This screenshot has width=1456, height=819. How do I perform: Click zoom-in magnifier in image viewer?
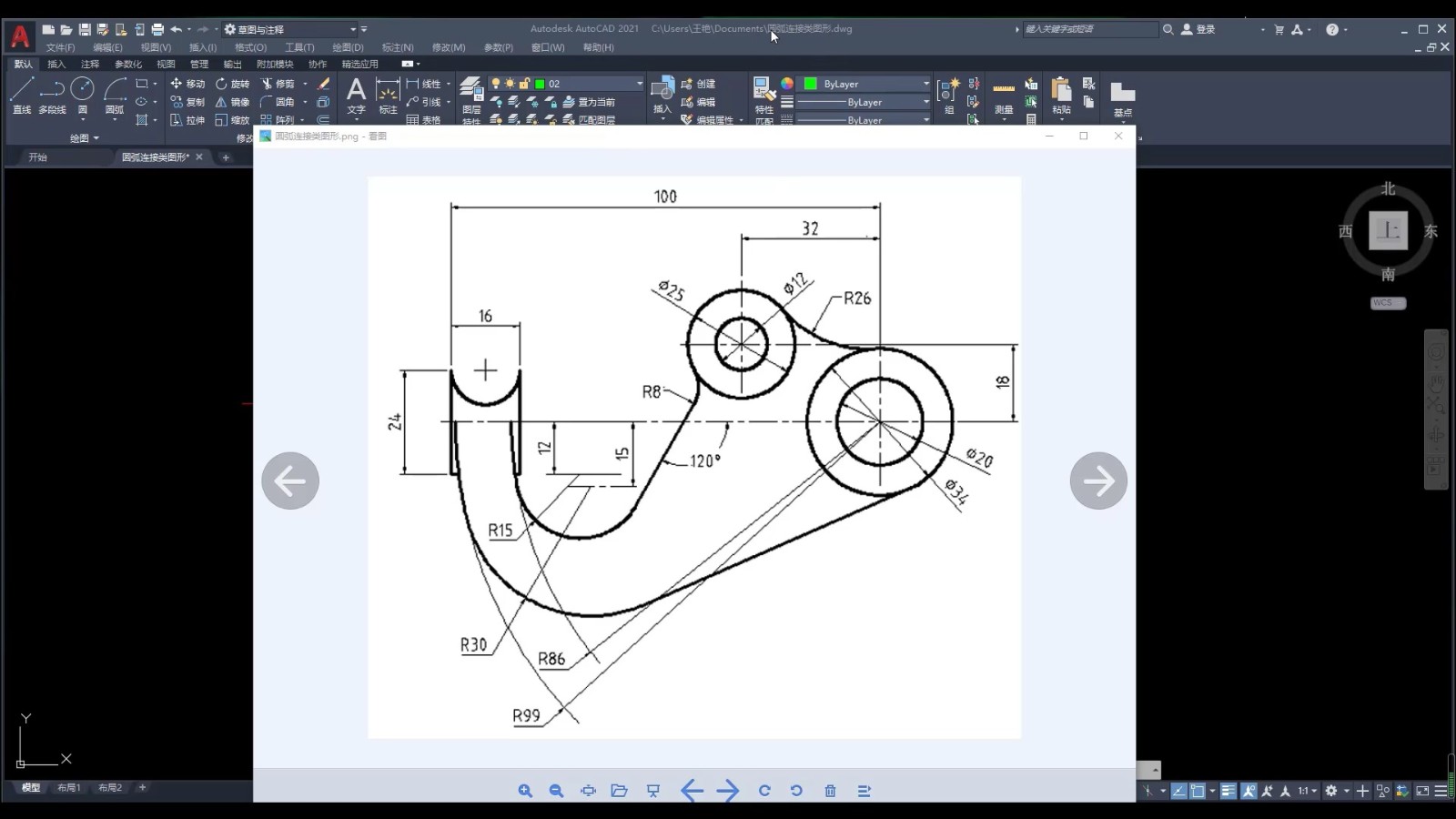(525, 791)
